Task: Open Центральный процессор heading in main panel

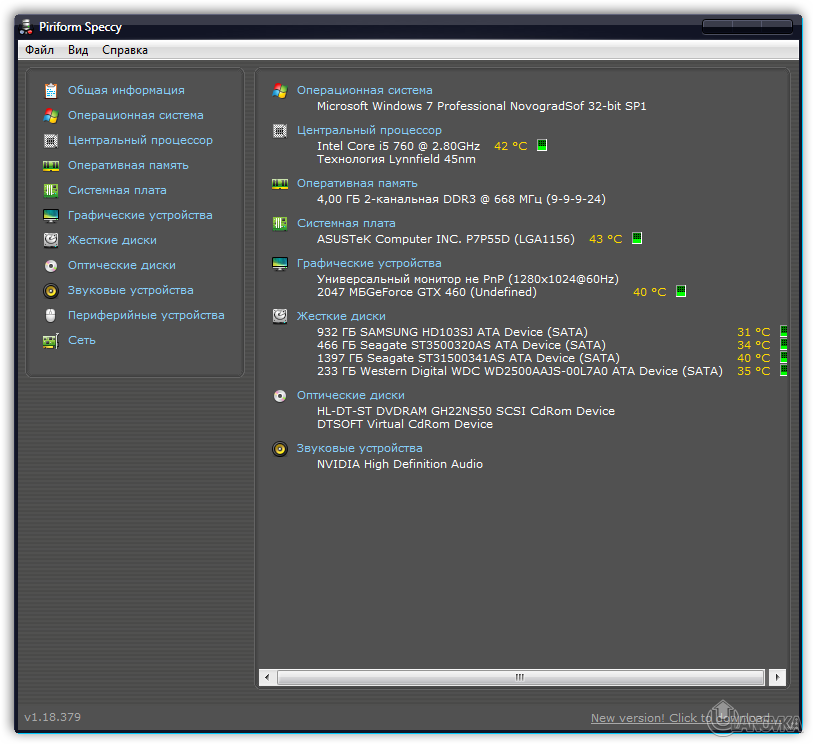Action: tap(369, 130)
